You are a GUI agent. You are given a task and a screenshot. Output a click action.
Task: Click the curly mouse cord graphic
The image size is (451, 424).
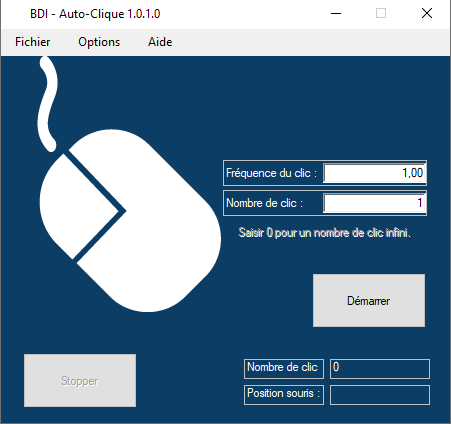pos(48,104)
